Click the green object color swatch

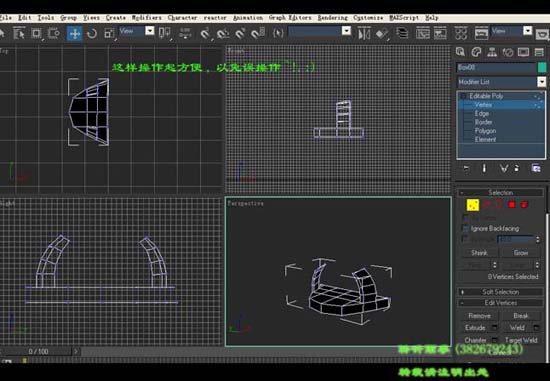click(542, 67)
